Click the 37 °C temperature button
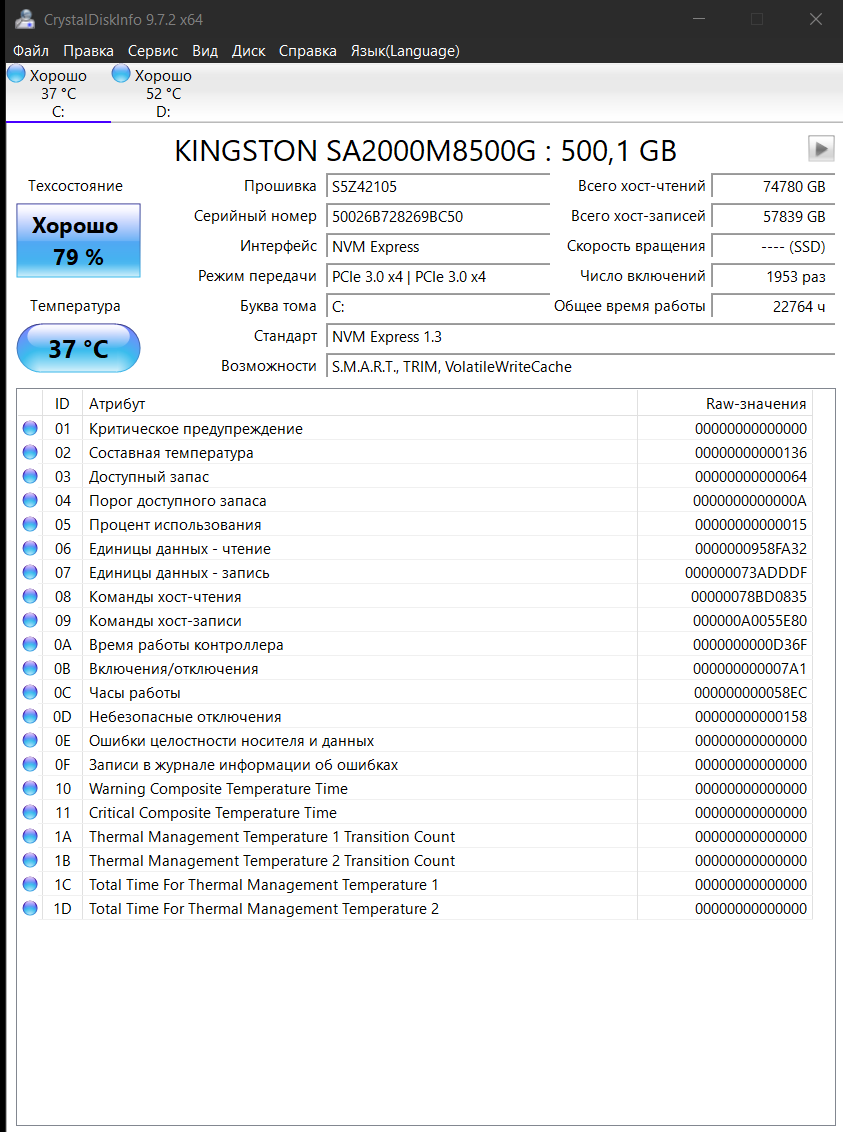 (78, 348)
